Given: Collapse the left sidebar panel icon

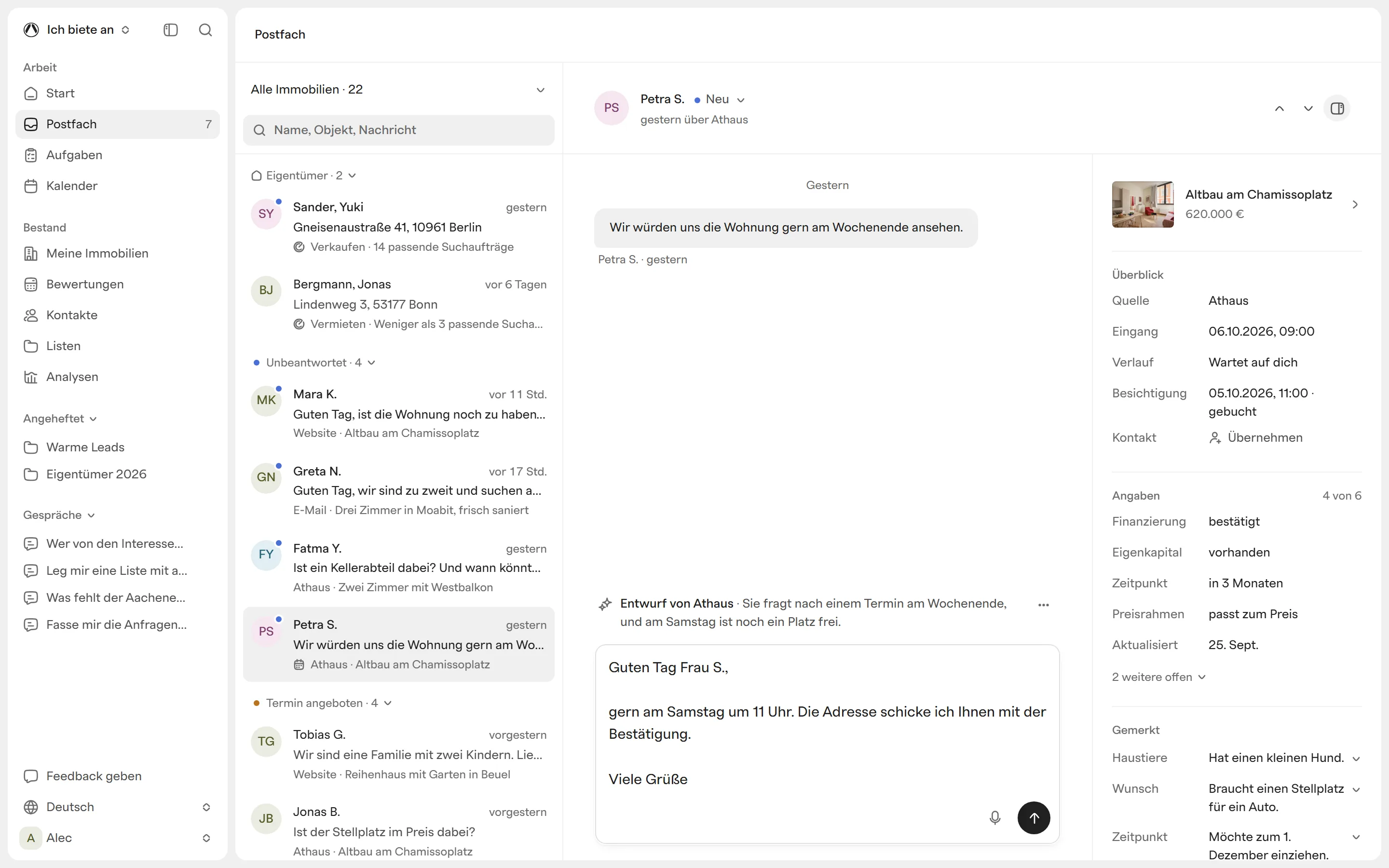Looking at the screenshot, I should [170, 30].
